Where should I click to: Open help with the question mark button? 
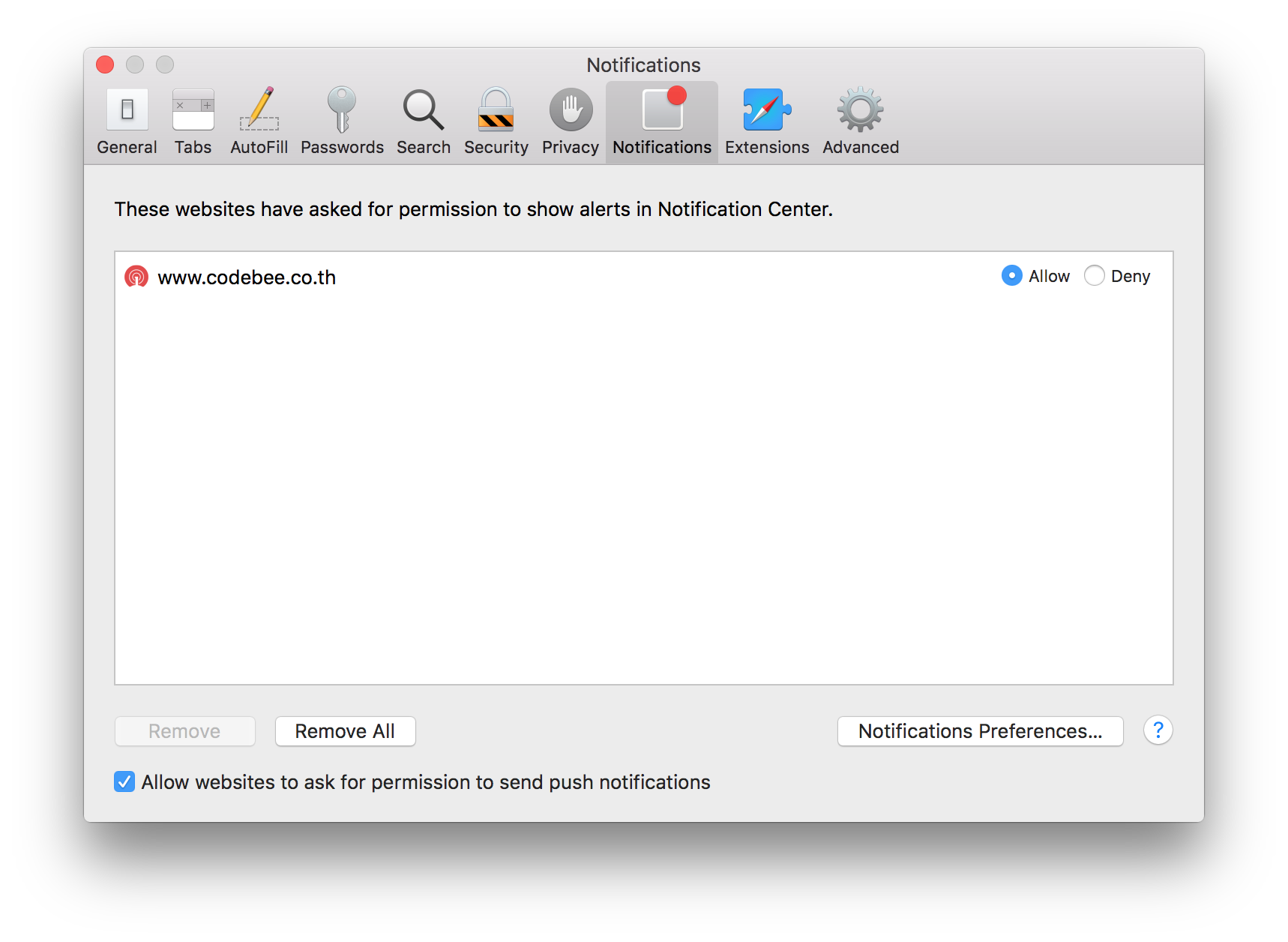click(x=1158, y=730)
